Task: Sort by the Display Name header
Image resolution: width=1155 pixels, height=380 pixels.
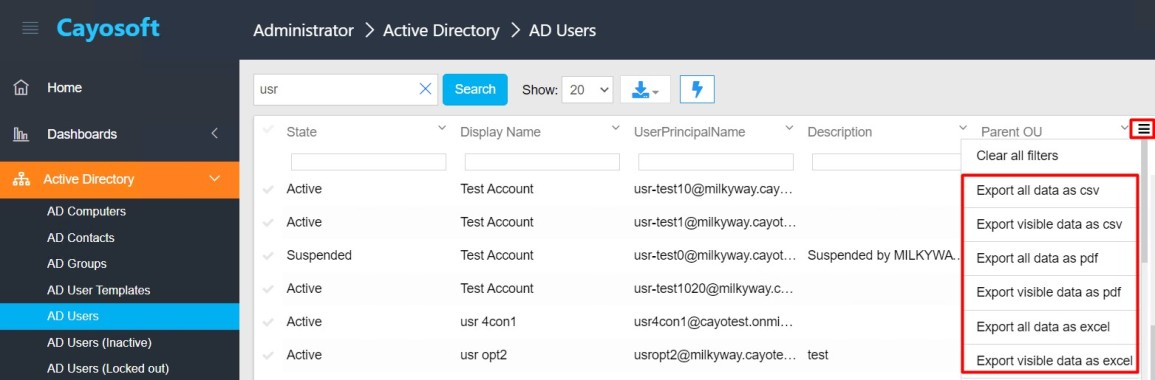Action: pyautogui.click(x=500, y=133)
